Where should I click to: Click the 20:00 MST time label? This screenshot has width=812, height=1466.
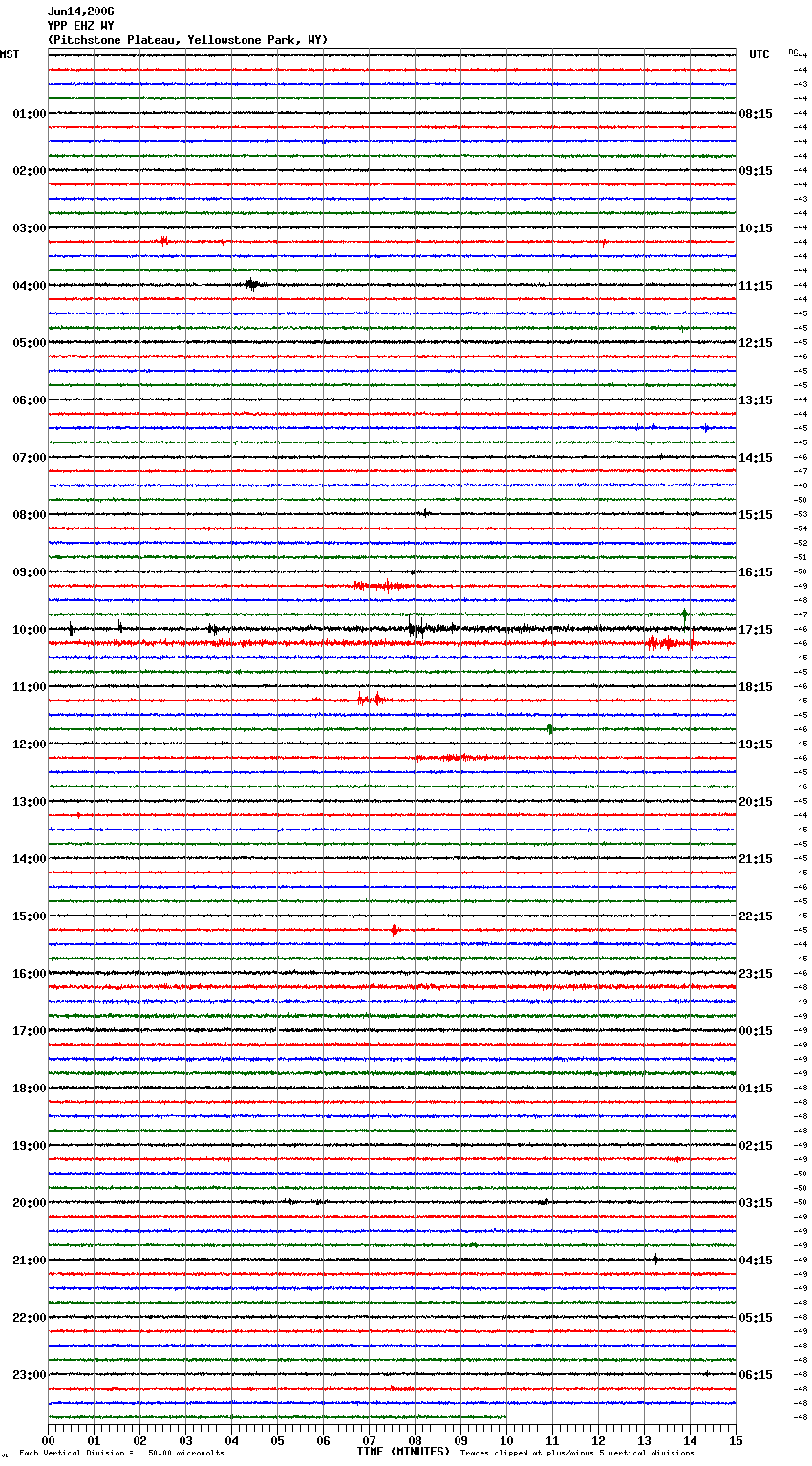[30, 1203]
